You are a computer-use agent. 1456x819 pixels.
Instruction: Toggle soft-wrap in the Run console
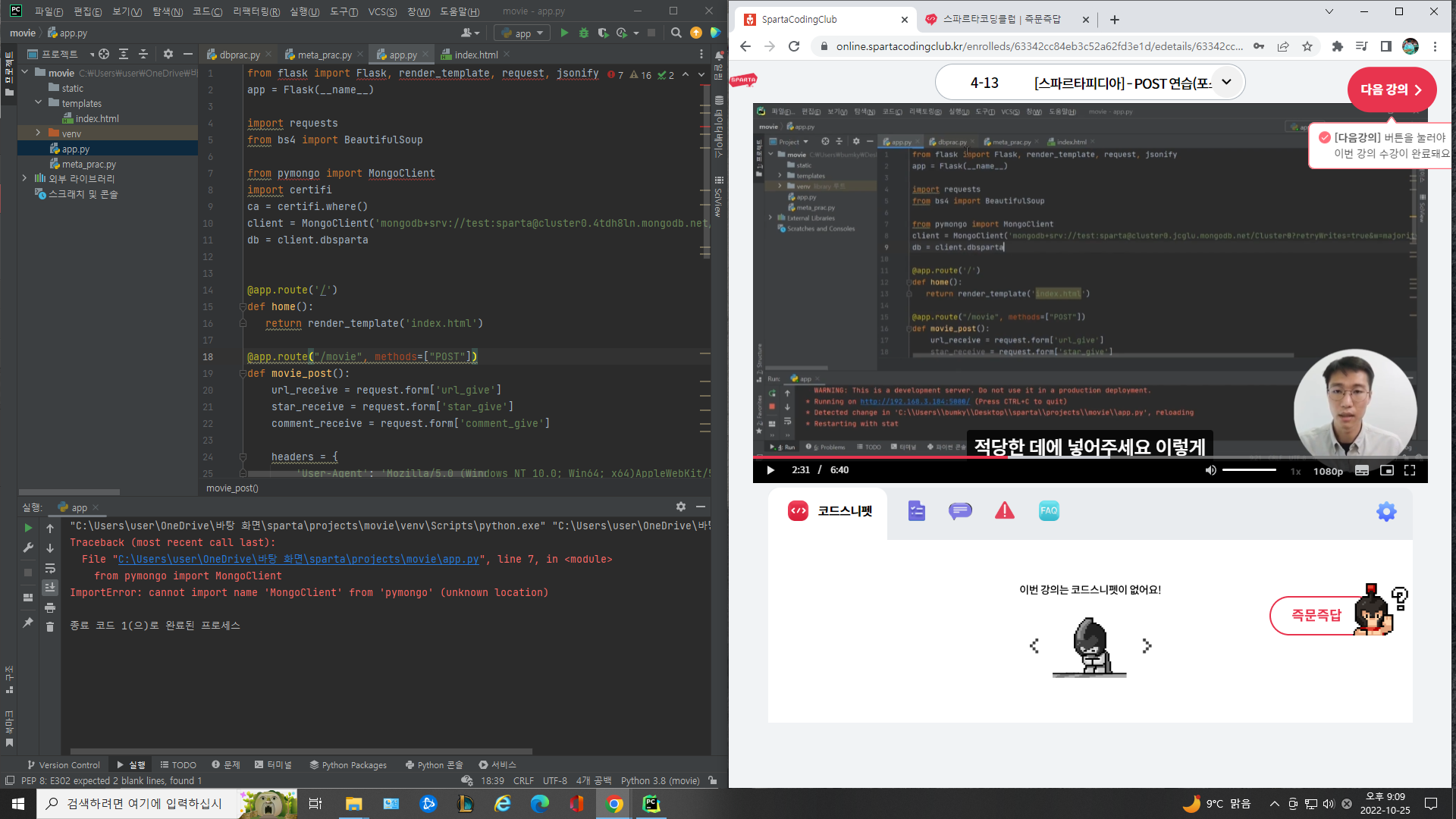[x=50, y=568]
